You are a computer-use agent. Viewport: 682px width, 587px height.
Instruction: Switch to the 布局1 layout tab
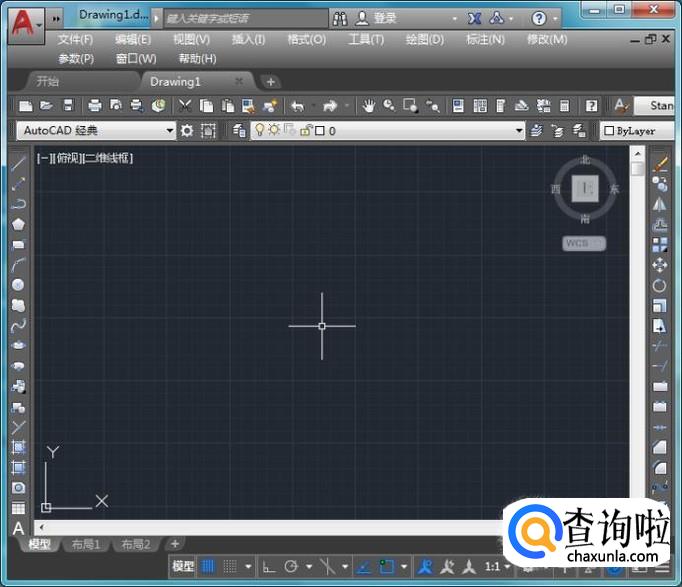85,544
